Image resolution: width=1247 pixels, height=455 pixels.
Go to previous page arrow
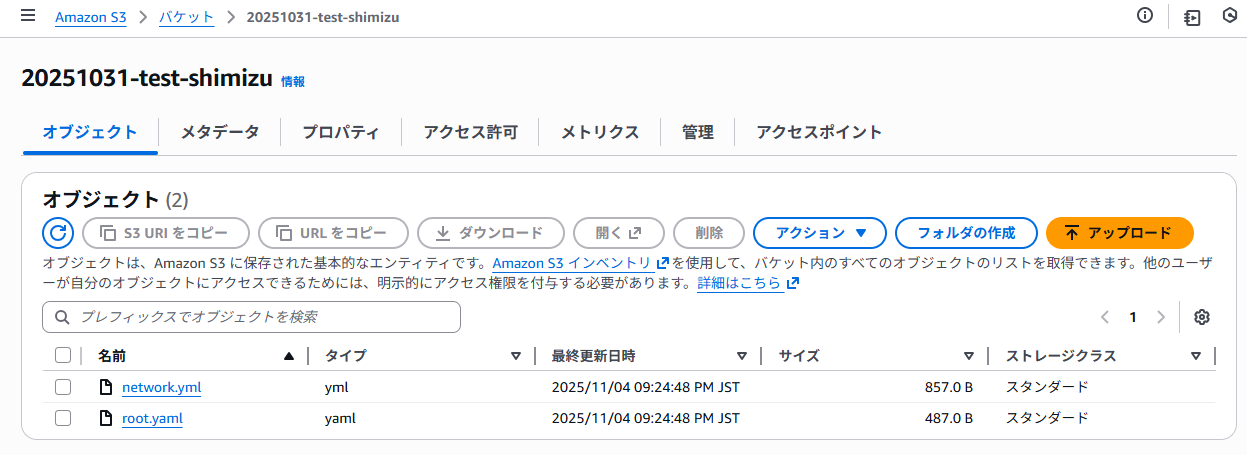pyautogui.click(x=1105, y=317)
